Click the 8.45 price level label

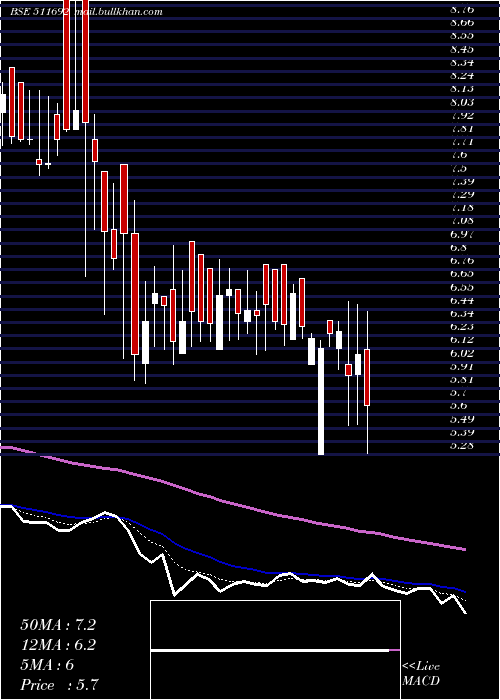[x=462, y=49]
